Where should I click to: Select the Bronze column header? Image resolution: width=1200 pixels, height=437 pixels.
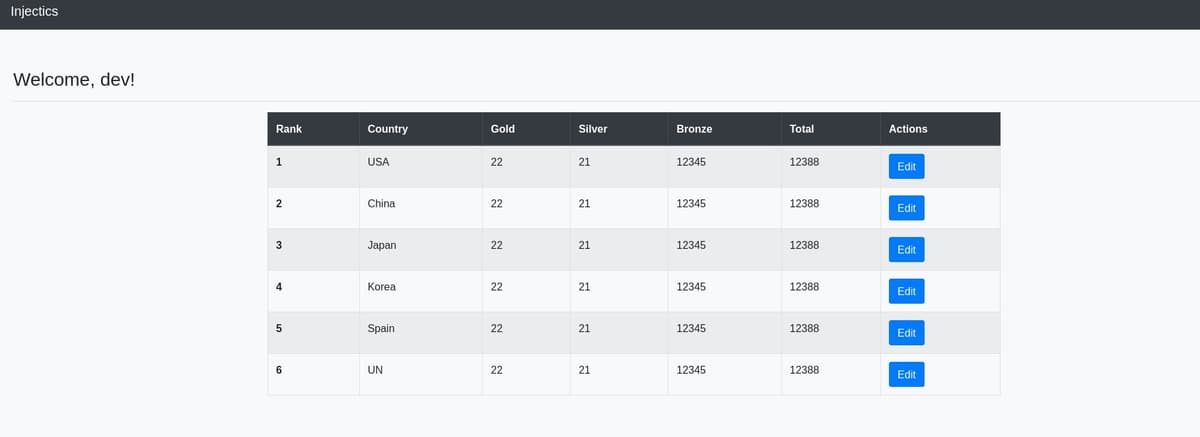pos(694,129)
